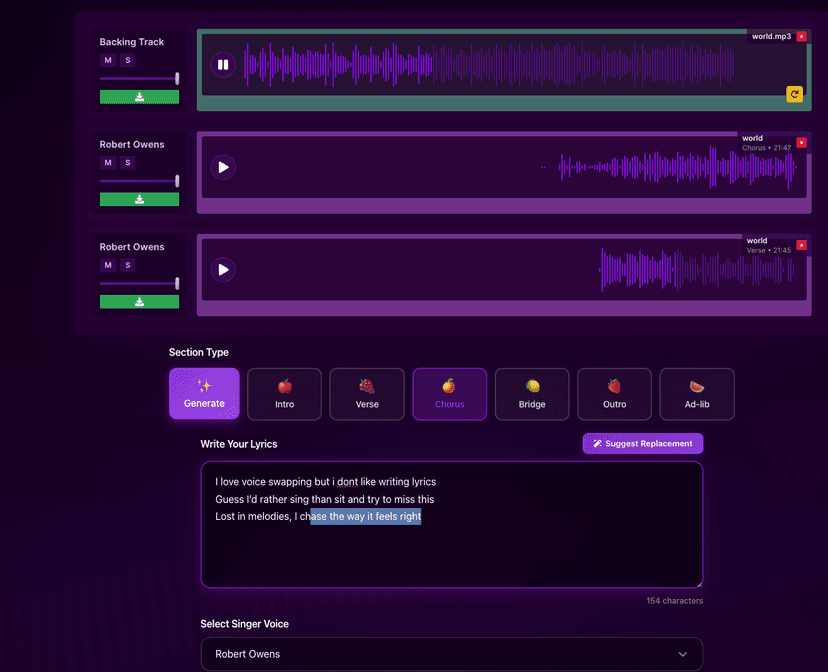Delete the world Chorus recording
Image resolution: width=828 pixels, height=672 pixels.
pyautogui.click(x=801, y=141)
